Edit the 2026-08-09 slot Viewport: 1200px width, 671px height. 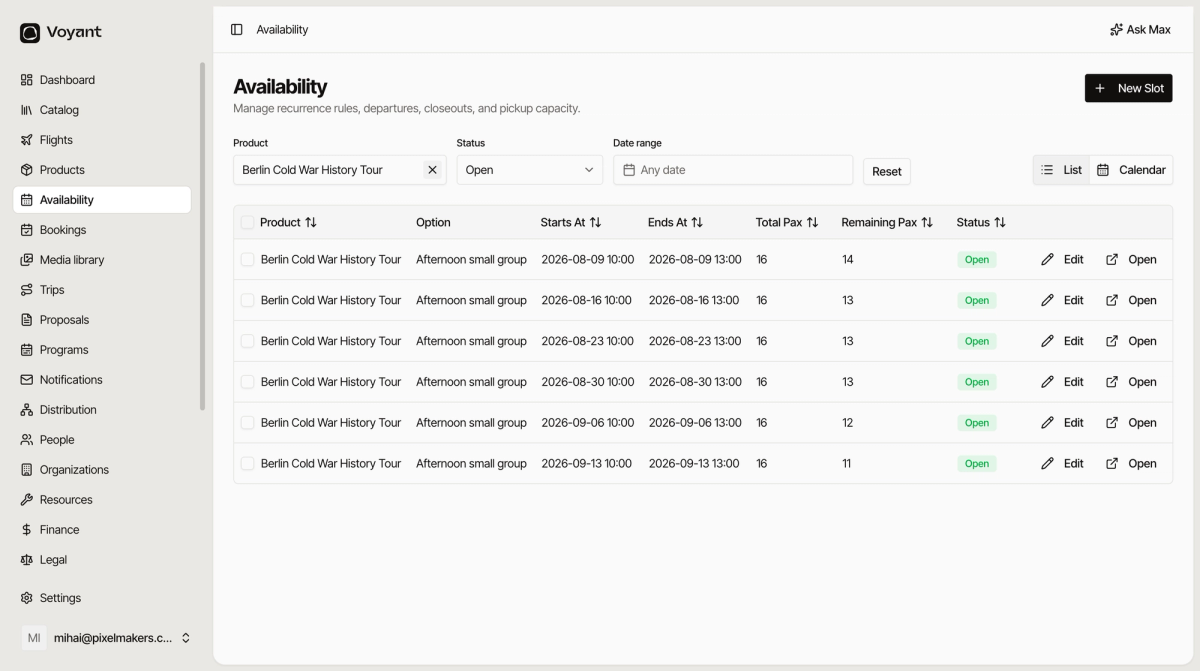(1062, 259)
